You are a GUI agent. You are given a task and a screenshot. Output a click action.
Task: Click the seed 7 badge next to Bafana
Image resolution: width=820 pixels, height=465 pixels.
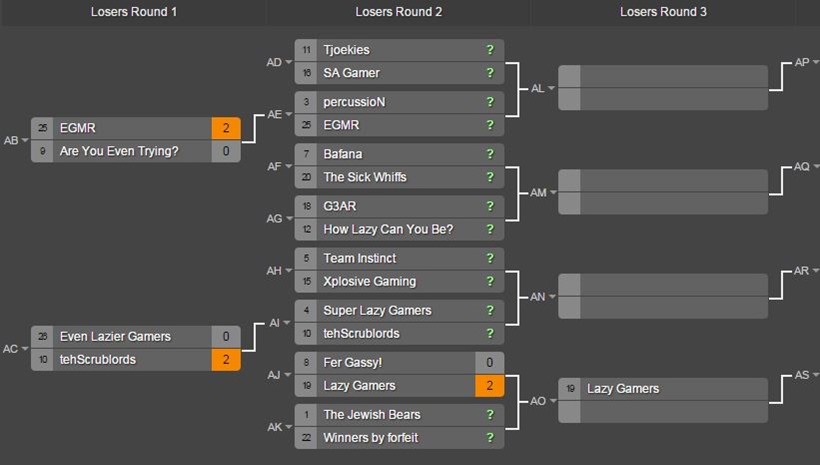coord(306,154)
